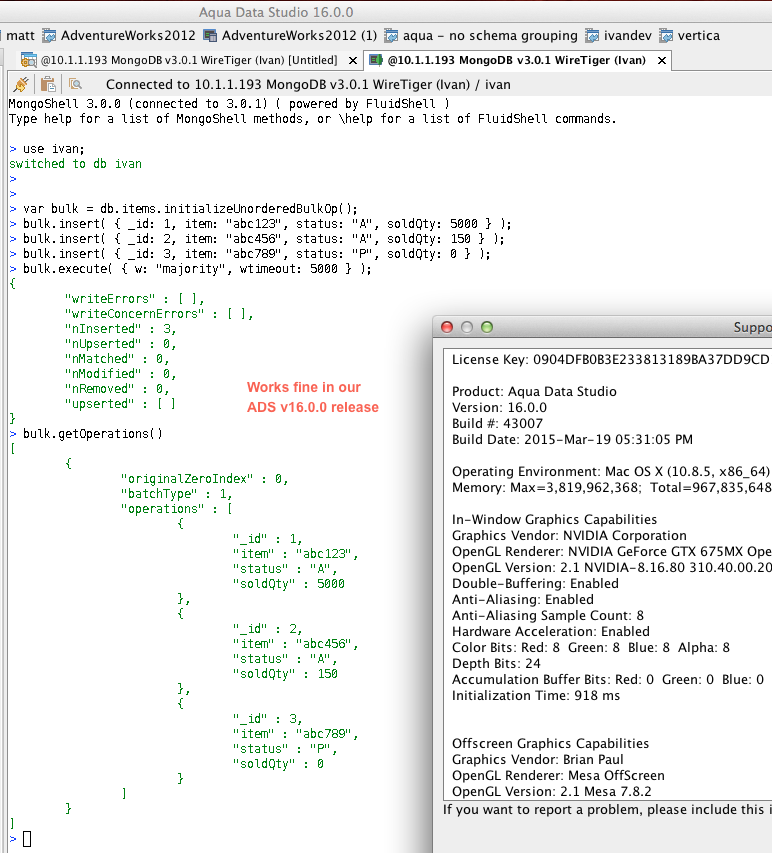This screenshot has height=853, width=772.
Task: Click the shell input cursor at the last prompt
Action: pyautogui.click(x=27, y=839)
